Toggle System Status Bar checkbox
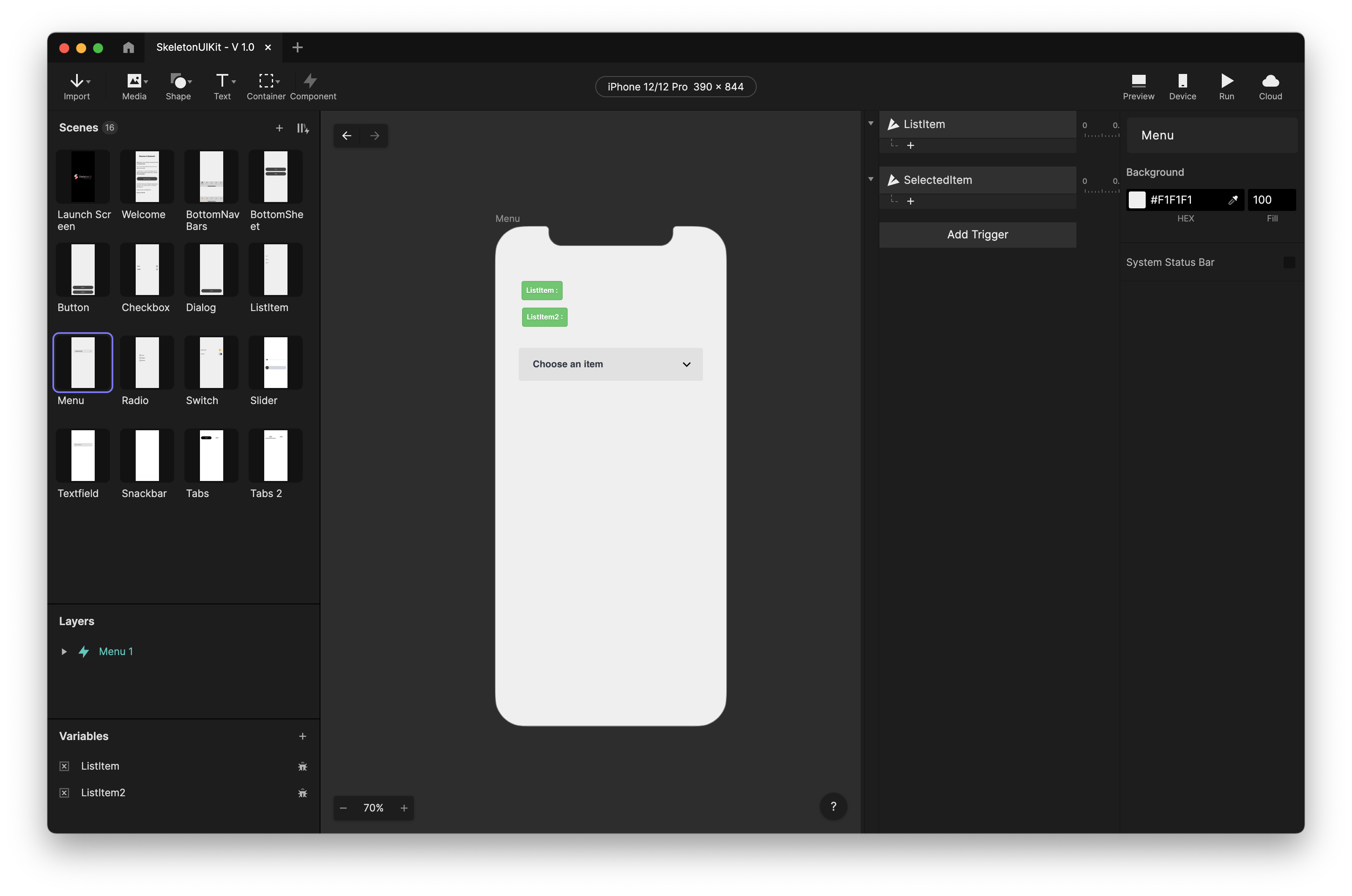Screen dimensions: 1352x896 pyautogui.click(x=1289, y=262)
